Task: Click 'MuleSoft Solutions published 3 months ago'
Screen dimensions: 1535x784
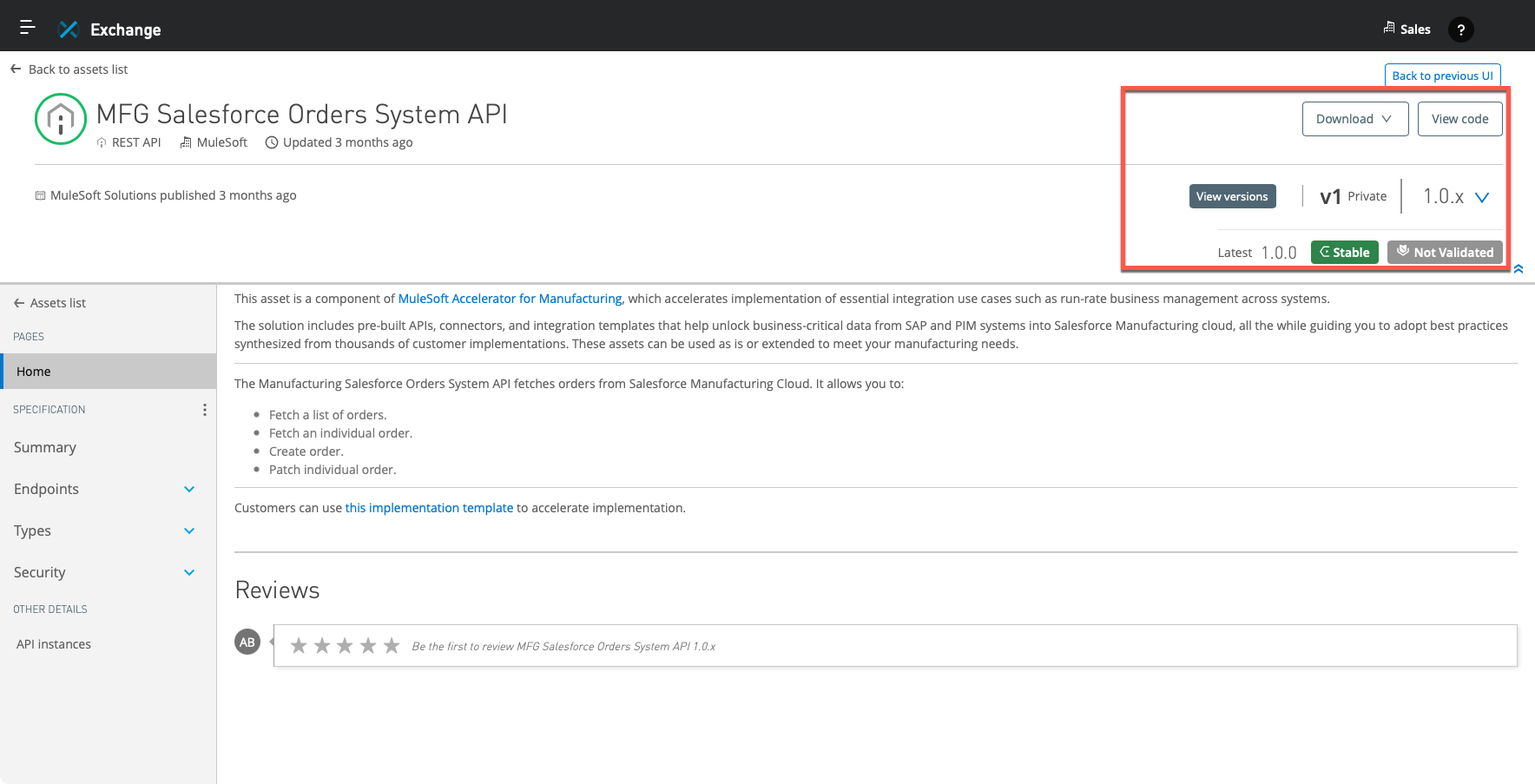Action: [174, 195]
